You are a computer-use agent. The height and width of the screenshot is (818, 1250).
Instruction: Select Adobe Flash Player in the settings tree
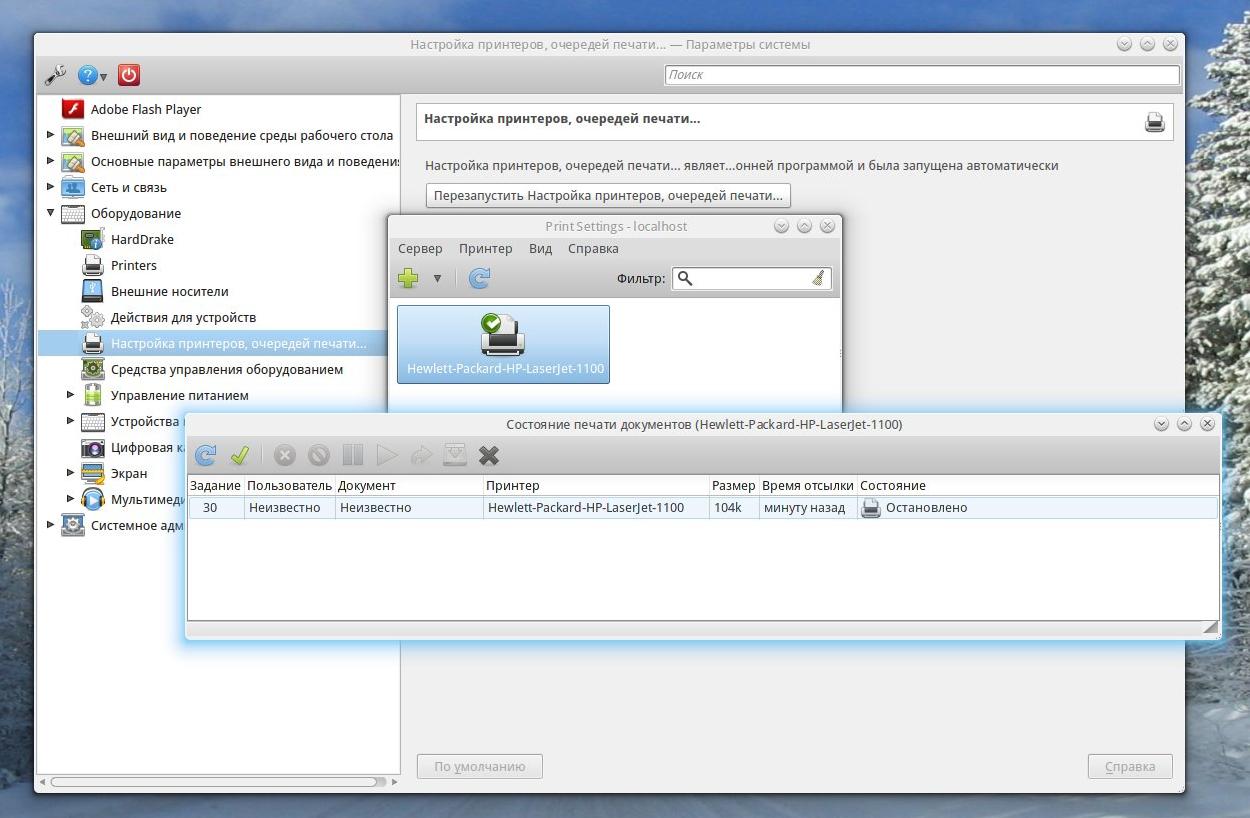coord(146,109)
